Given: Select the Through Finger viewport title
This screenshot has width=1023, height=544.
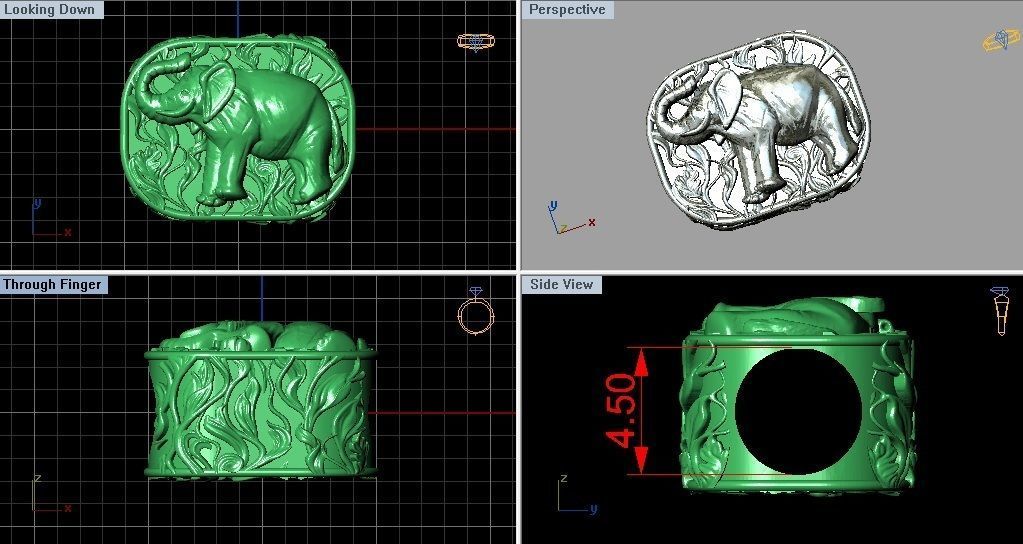Looking at the screenshot, I should tap(53, 284).
